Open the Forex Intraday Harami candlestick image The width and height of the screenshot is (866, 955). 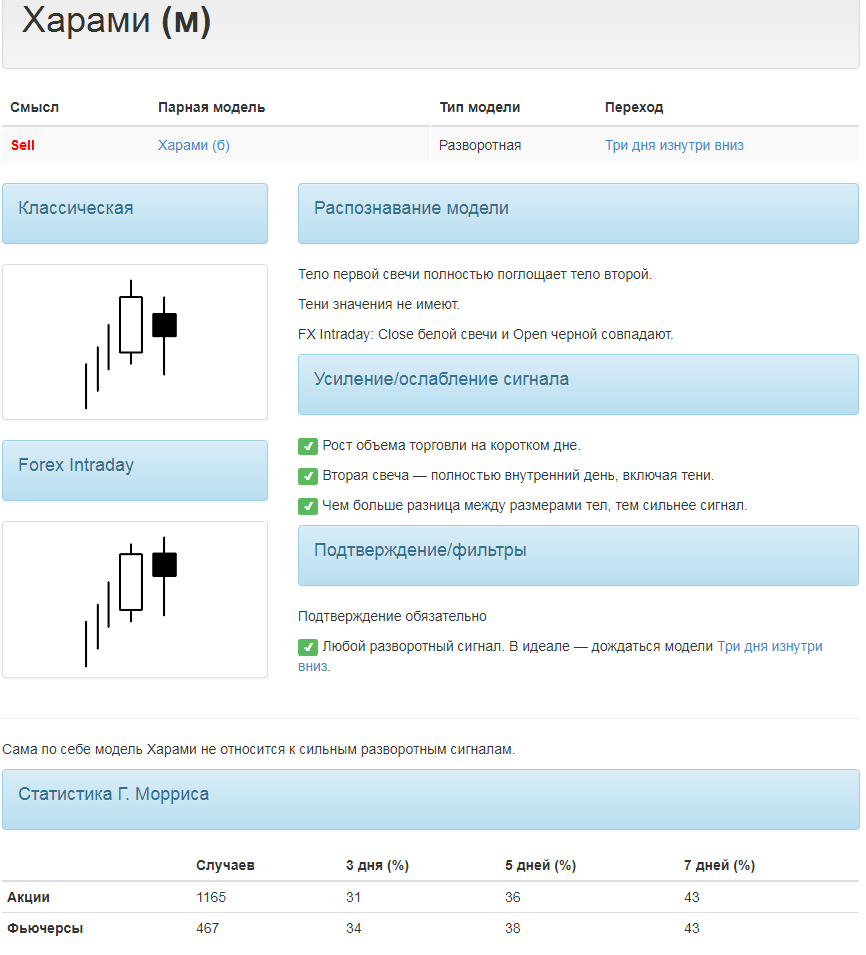tap(135, 599)
